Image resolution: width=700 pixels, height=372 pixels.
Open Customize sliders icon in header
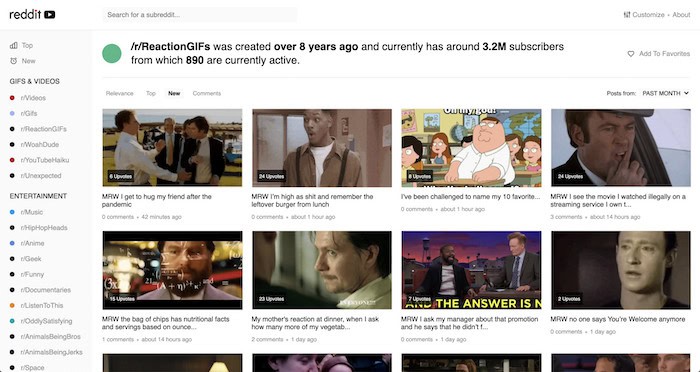tap(627, 15)
